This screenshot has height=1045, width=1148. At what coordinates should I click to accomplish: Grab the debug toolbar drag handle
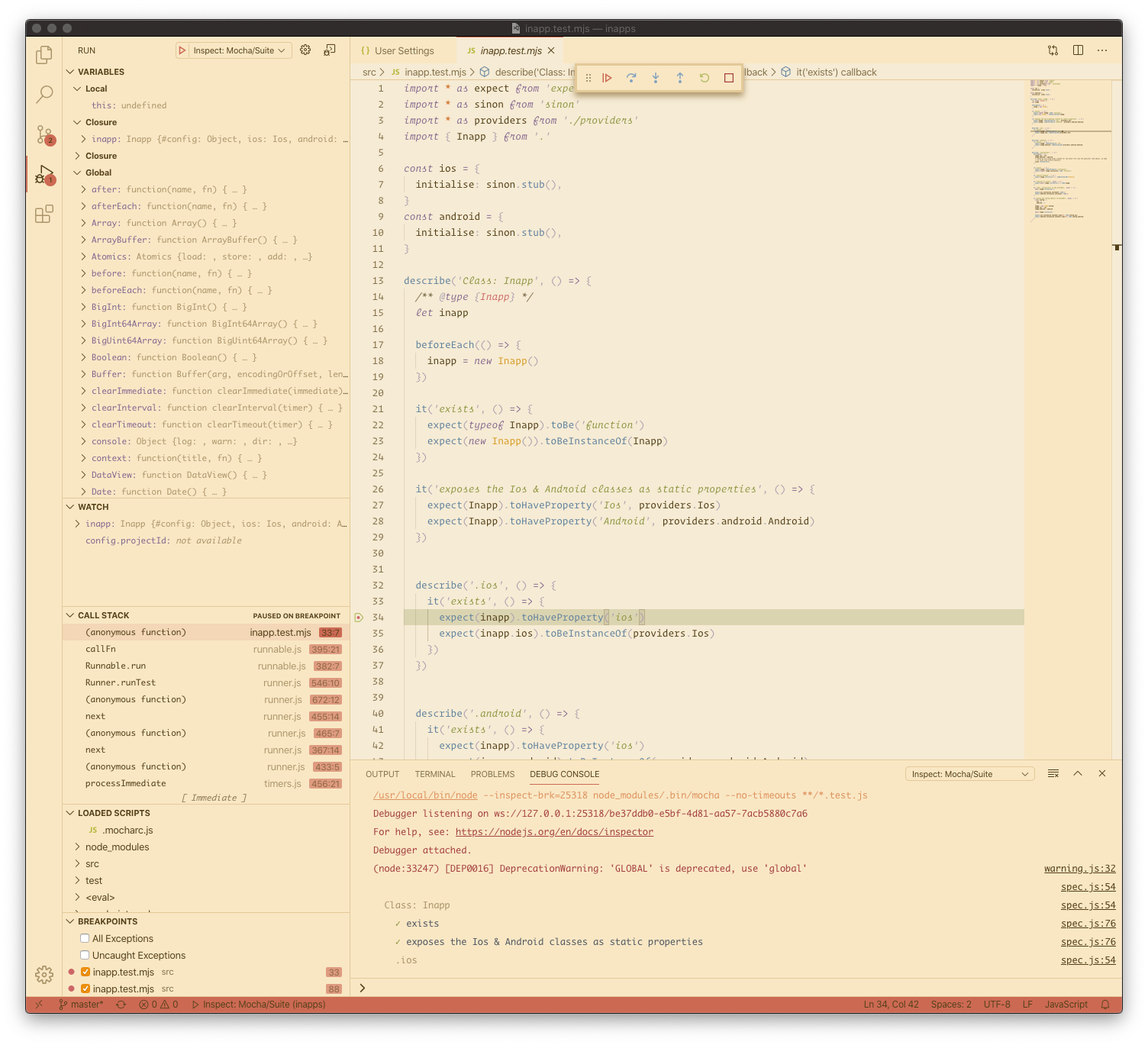tap(588, 78)
